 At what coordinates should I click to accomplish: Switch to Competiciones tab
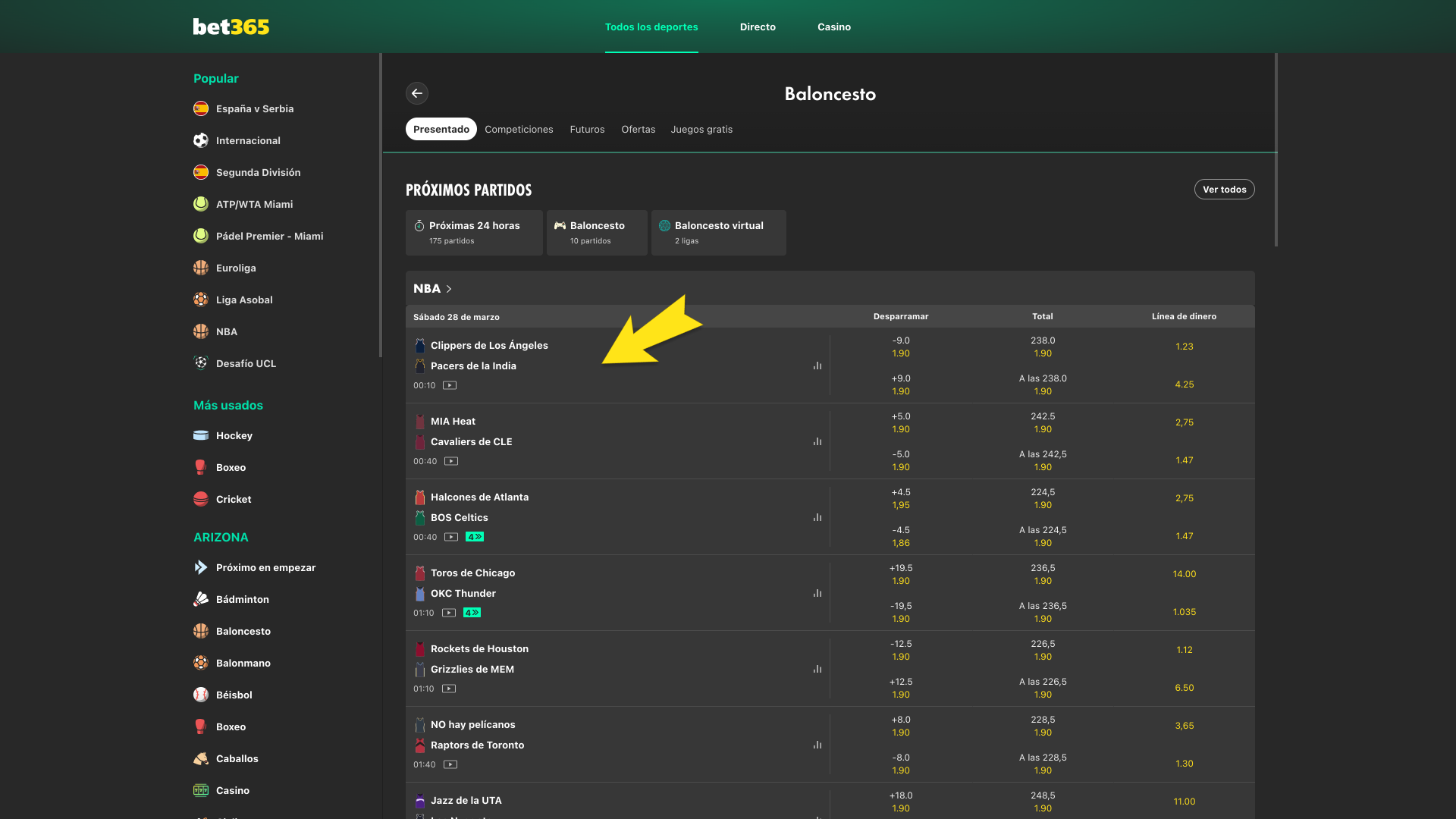(519, 129)
